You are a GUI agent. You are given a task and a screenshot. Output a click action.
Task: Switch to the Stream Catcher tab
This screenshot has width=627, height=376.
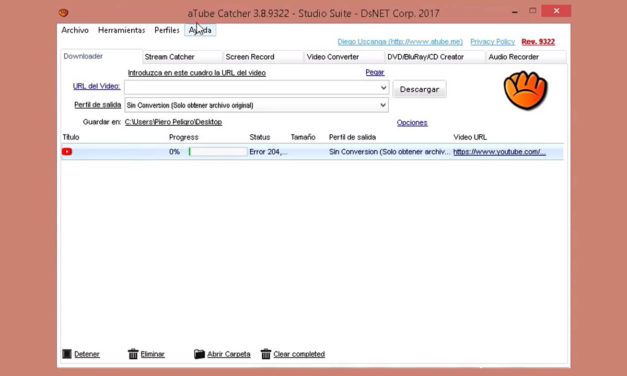182,57
